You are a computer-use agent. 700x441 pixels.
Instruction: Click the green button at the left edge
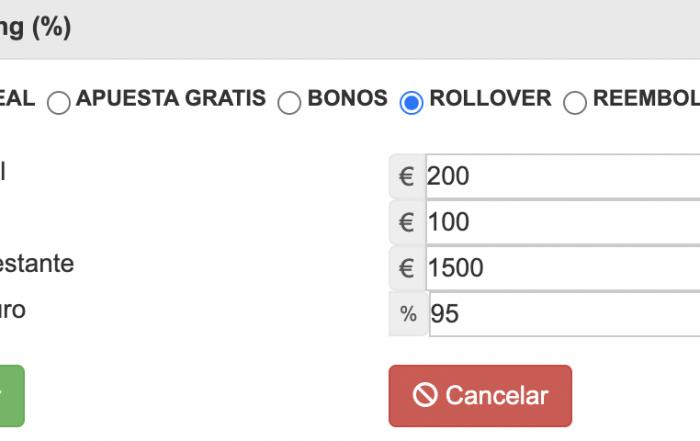(12, 396)
